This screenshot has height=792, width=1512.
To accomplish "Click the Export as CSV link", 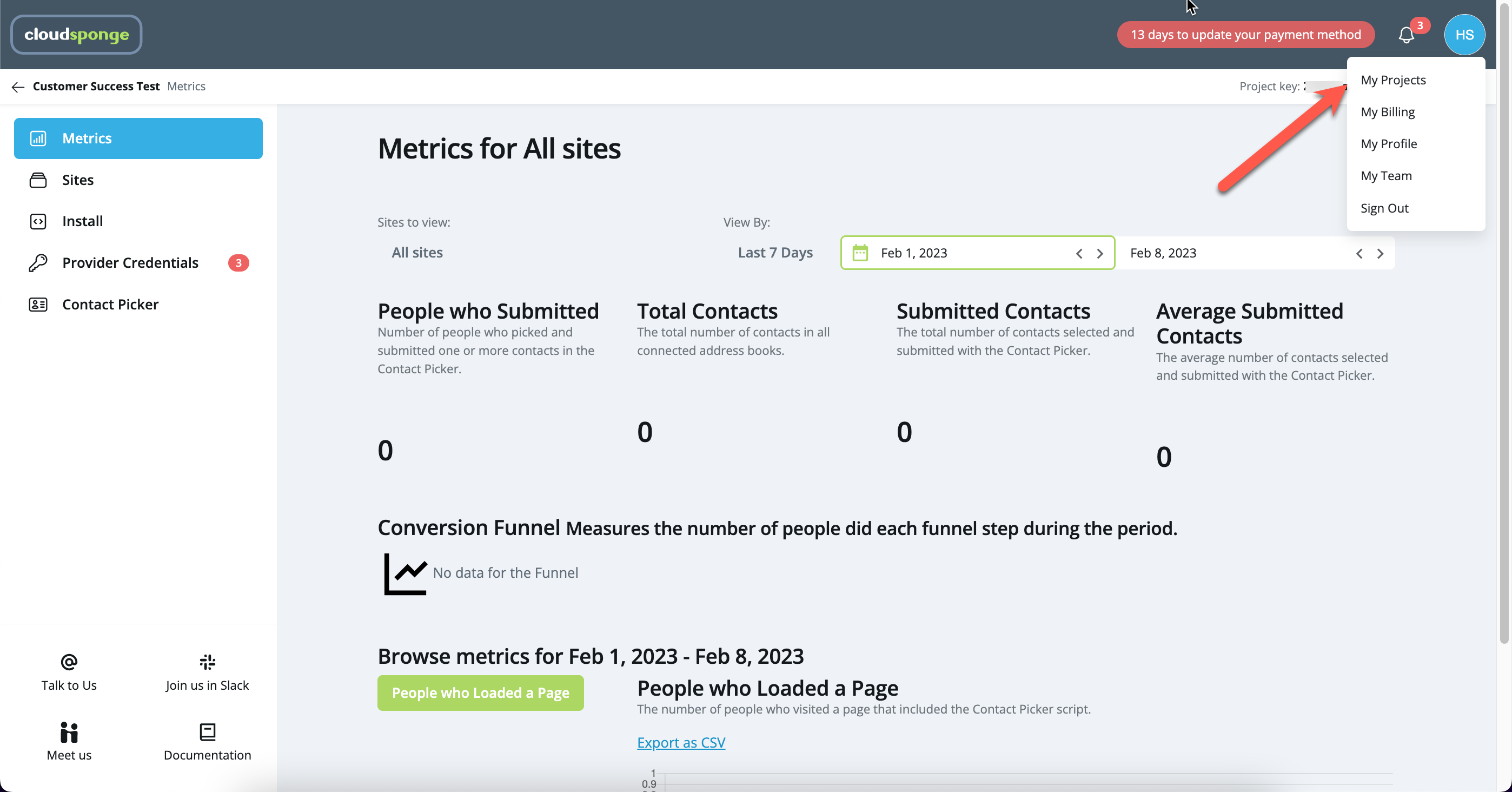I will click(x=681, y=743).
